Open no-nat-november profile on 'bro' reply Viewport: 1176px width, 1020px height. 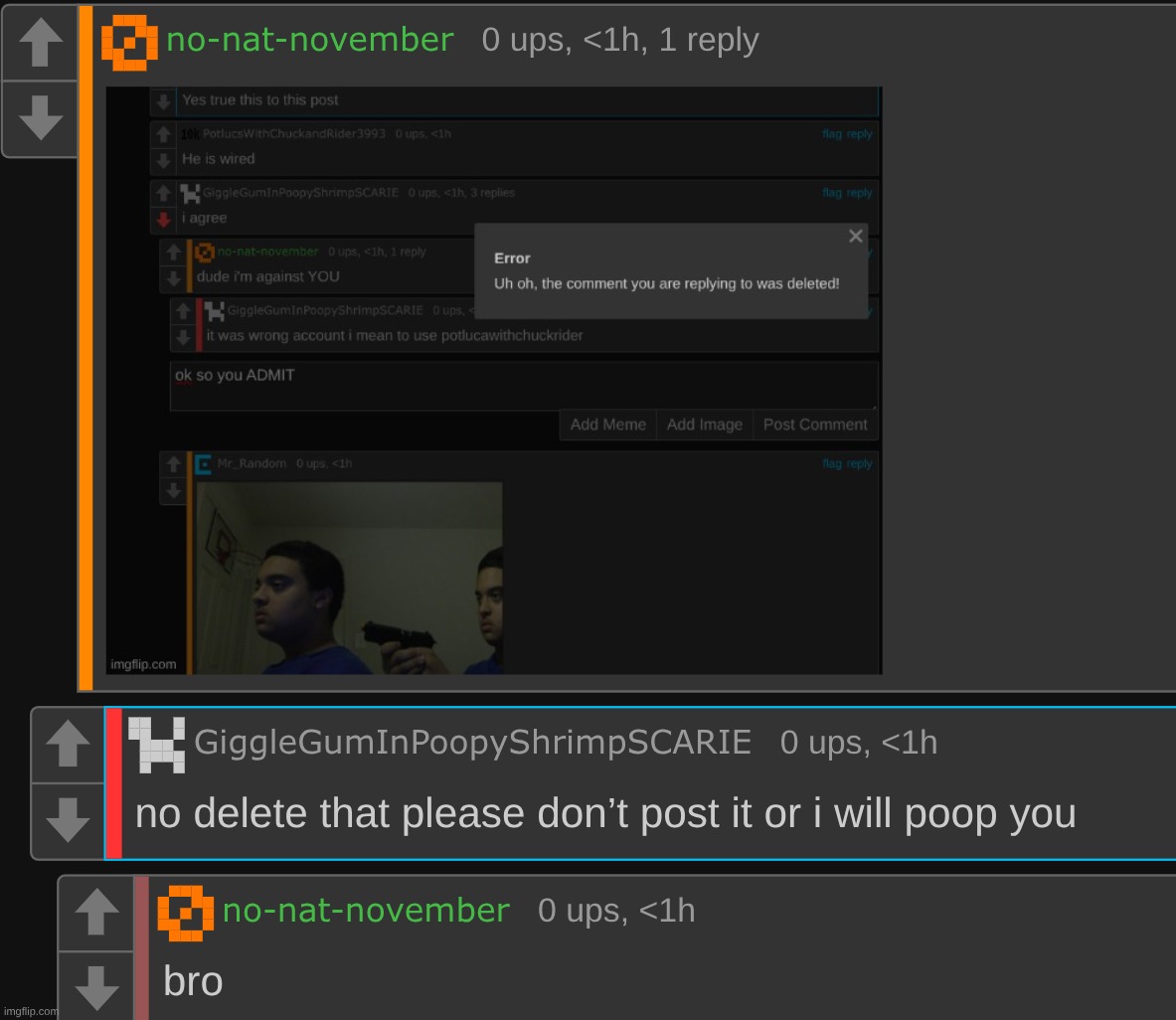click(x=366, y=911)
